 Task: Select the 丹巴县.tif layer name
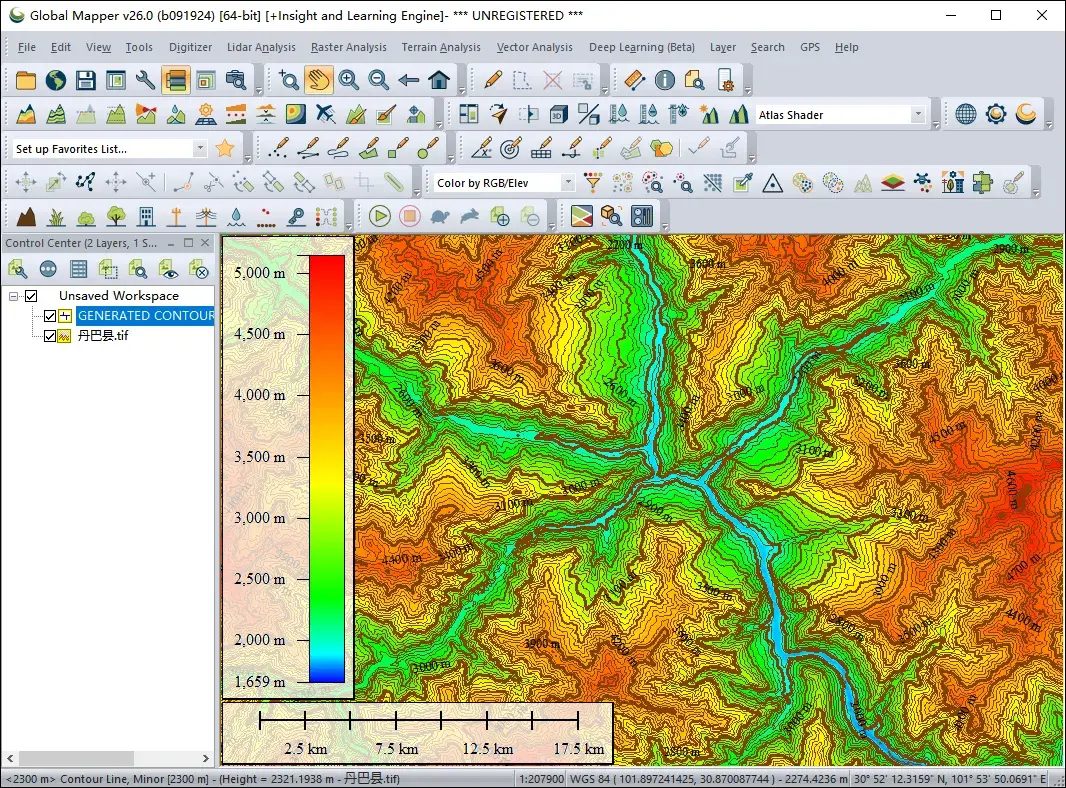[103, 336]
